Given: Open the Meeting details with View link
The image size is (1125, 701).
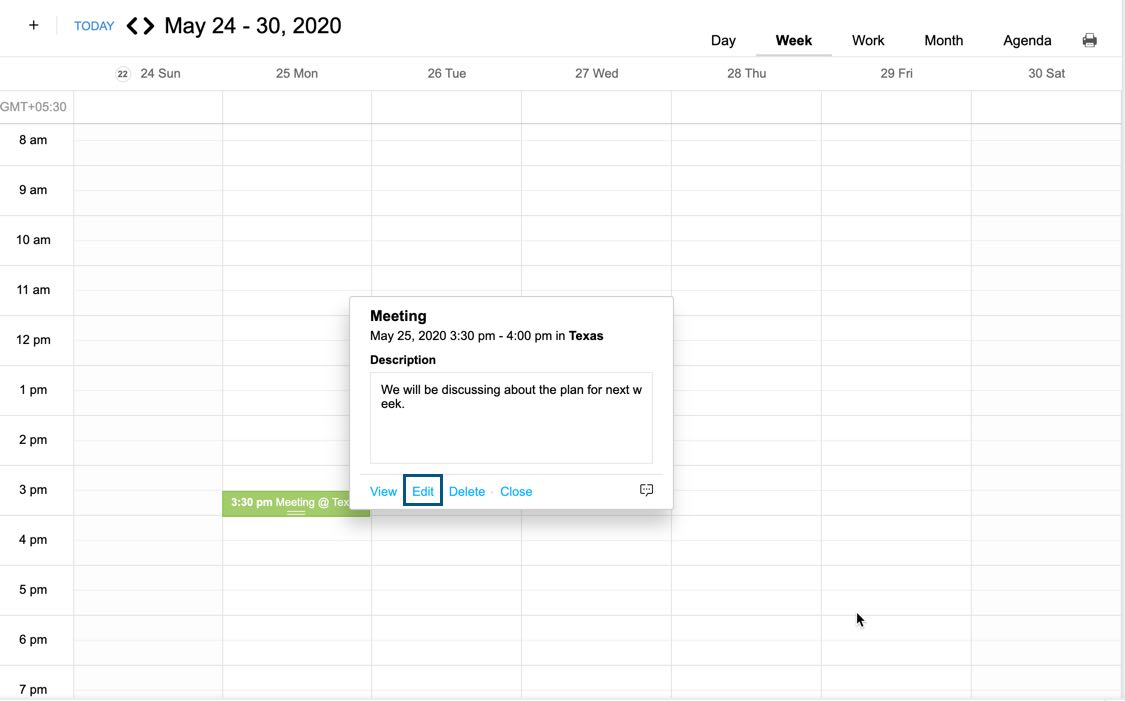Looking at the screenshot, I should tap(383, 491).
